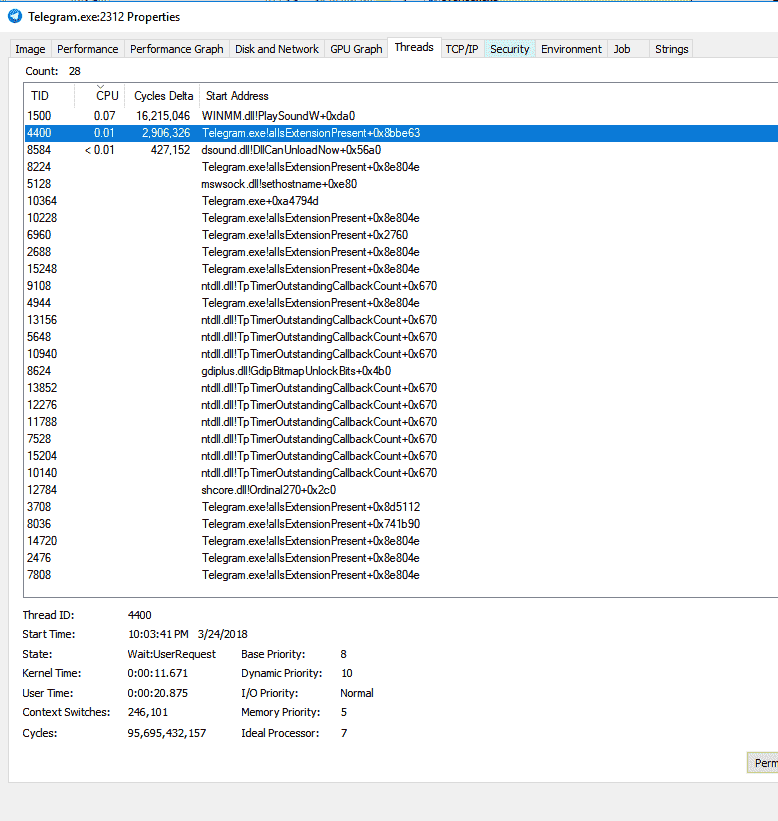
Task: Click User Time value 0:00:20.875
Action: tap(157, 693)
